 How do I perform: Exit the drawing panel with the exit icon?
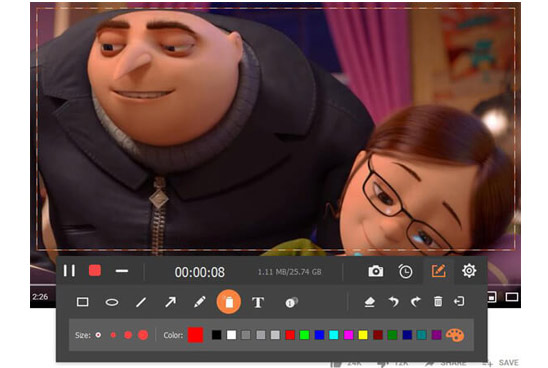pos(459,301)
